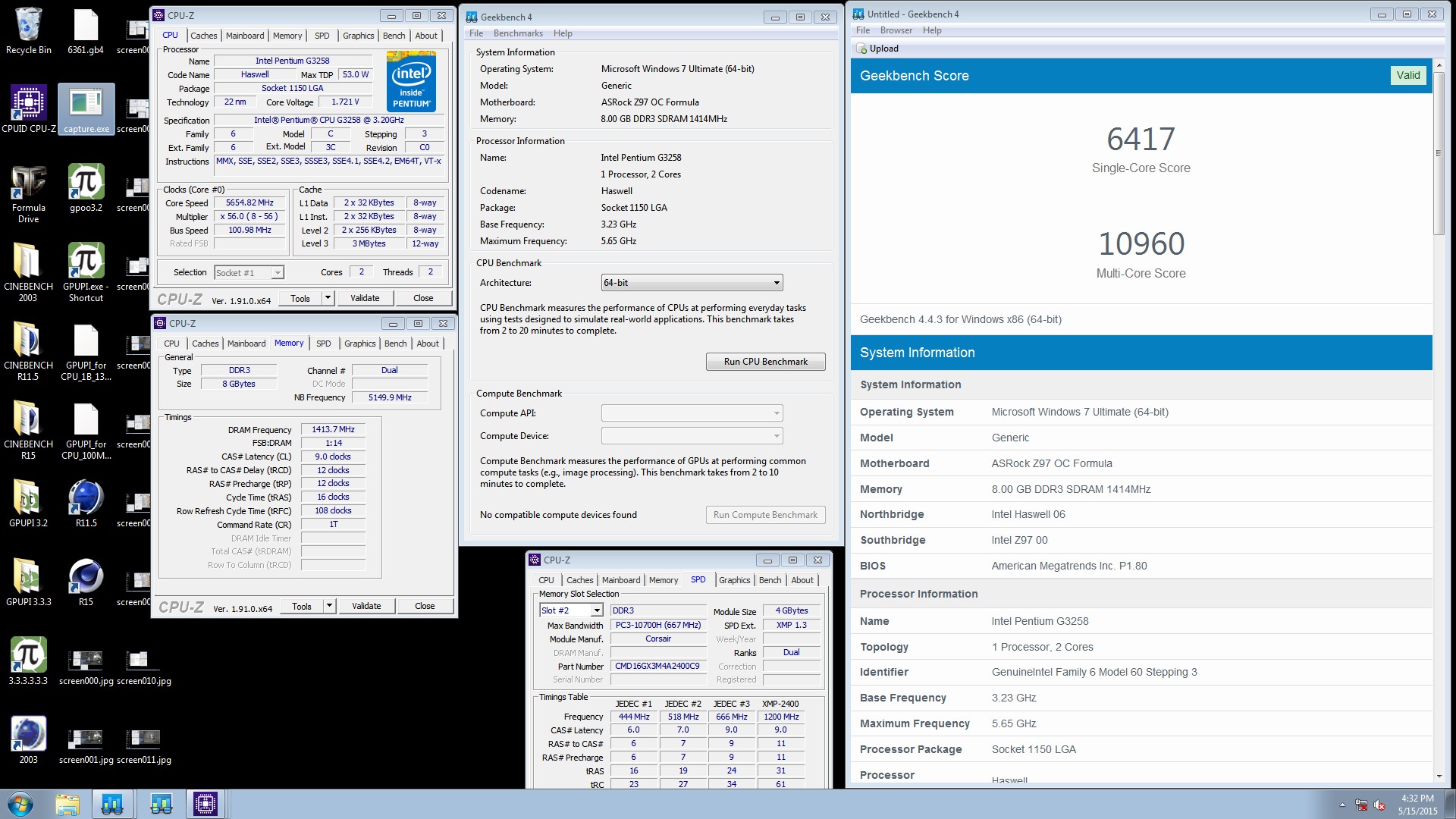
Task: Click the Valid badge in Geekbench Score
Action: click(x=1408, y=75)
